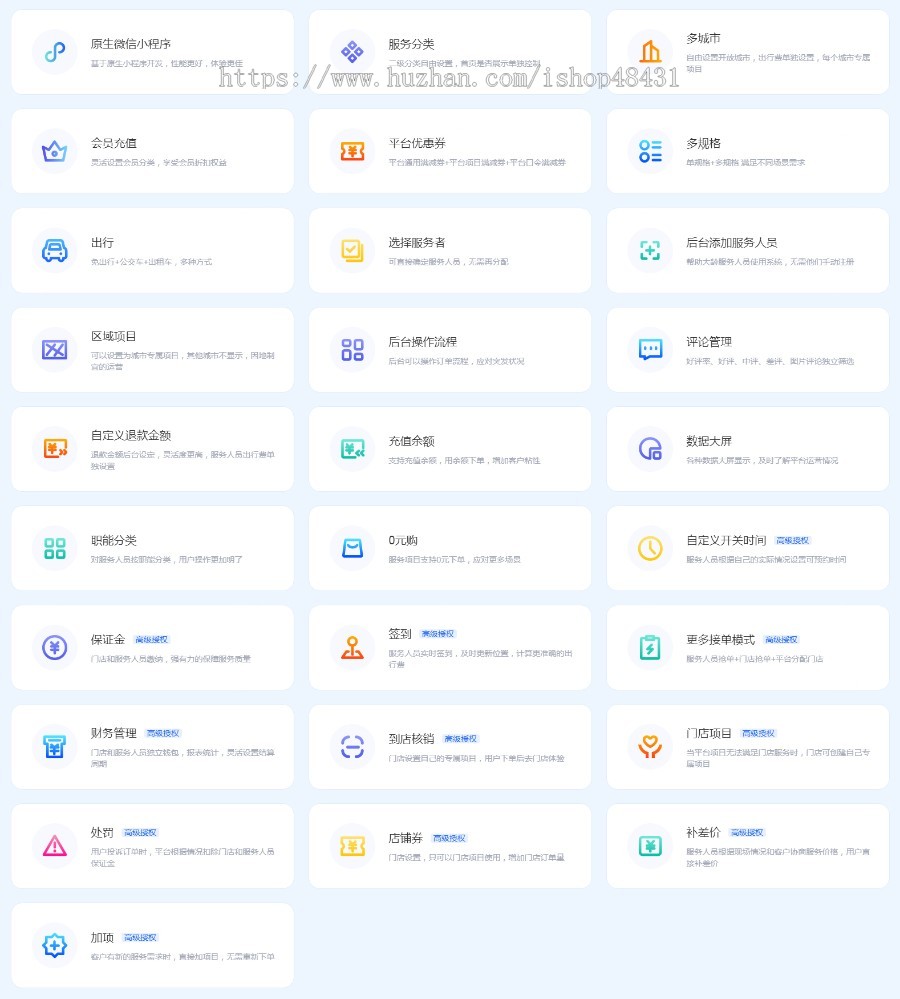Click the 高级授权 tag beside 店铺券
Viewport: 900px width, 999px height.
pos(449,838)
